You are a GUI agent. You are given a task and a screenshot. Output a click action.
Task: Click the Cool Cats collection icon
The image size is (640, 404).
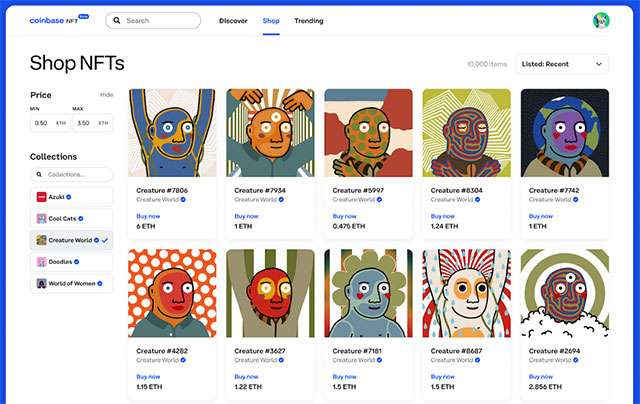pos(42,219)
